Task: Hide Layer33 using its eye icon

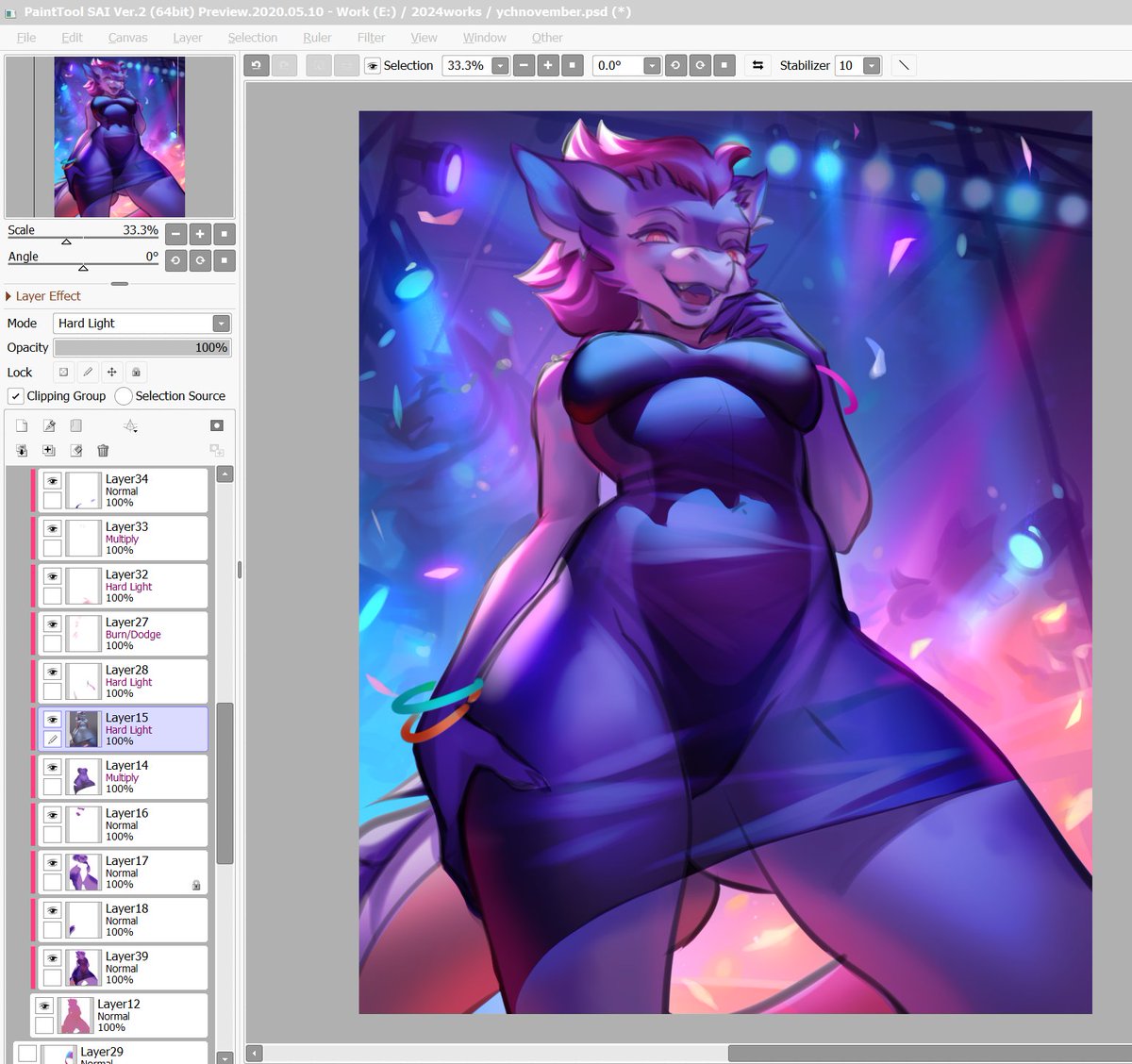Action: coord(53,529)
